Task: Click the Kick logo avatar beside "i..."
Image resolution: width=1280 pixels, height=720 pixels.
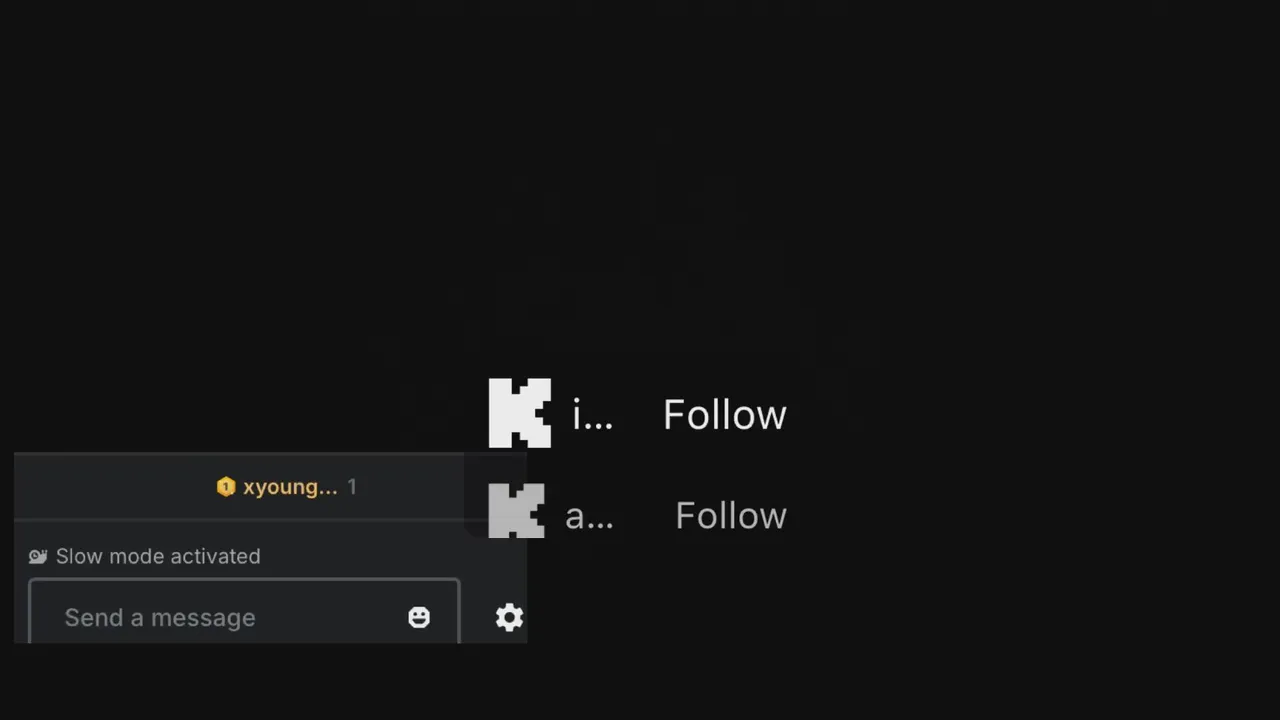Action: [519, 413]
